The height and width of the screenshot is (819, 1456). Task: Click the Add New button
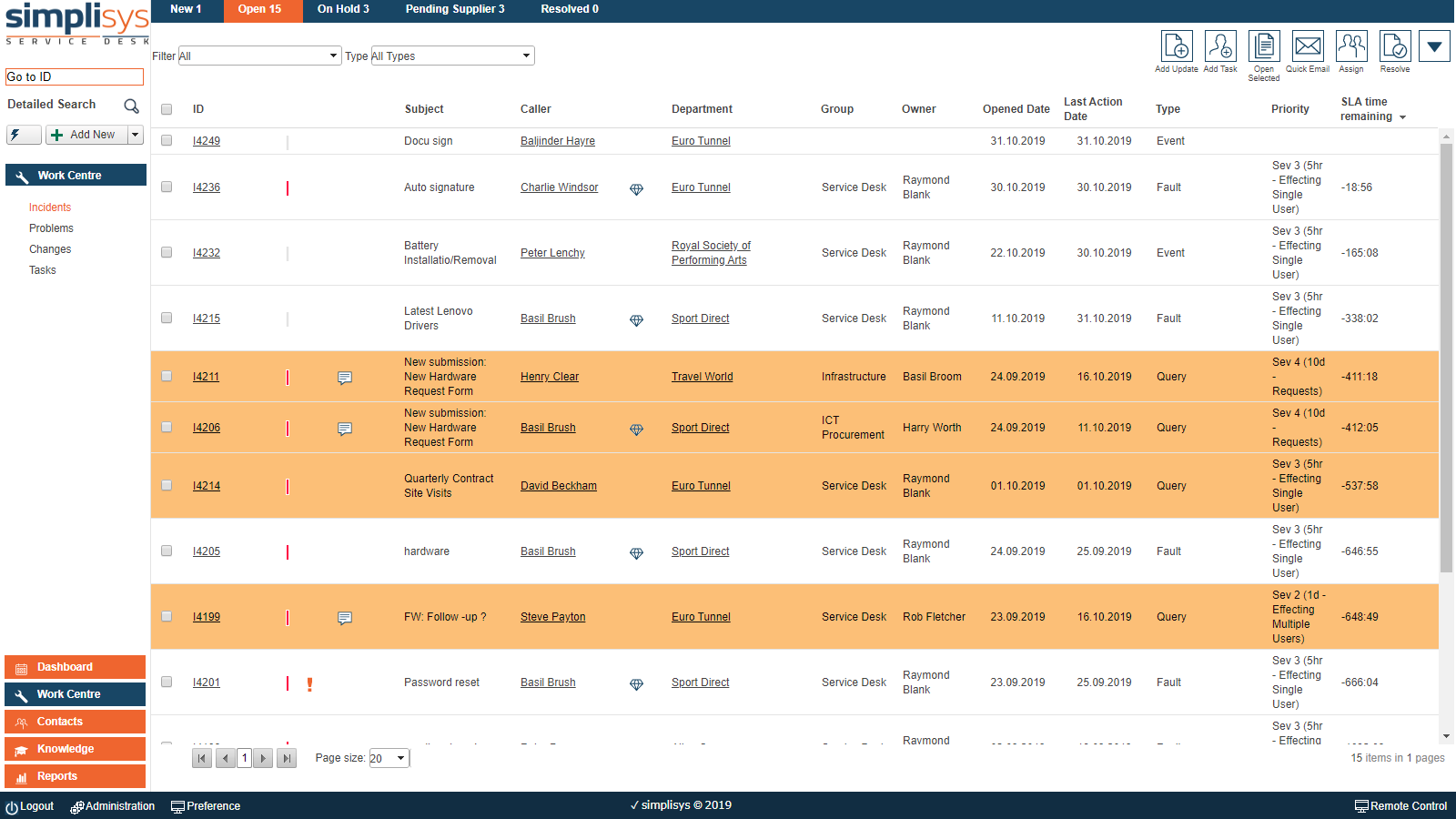[86, 135]
